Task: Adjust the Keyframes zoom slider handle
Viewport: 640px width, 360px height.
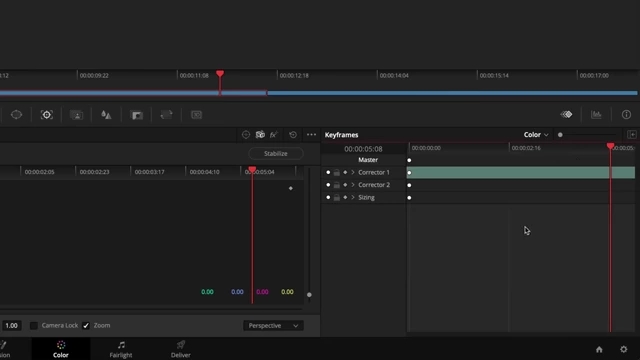Action: 560,135
